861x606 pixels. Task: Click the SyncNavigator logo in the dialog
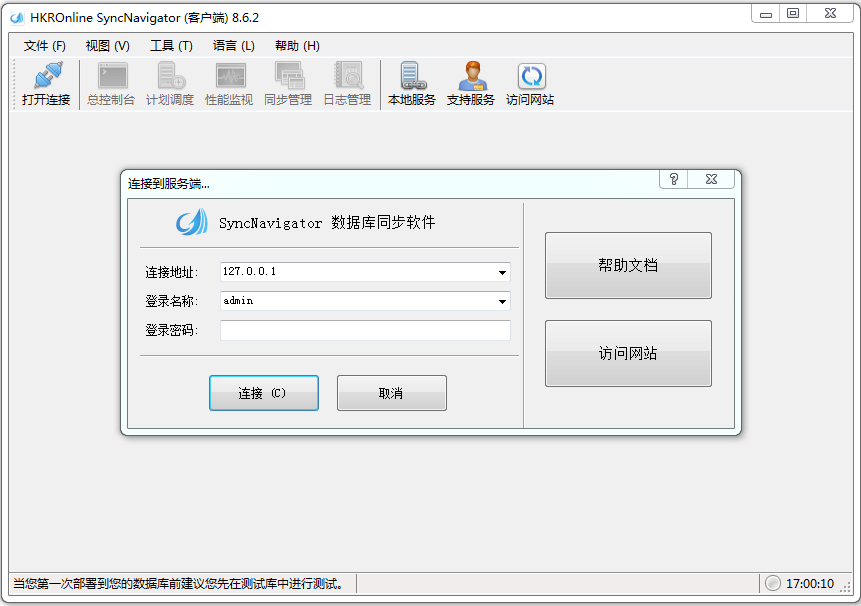[192, 222]
